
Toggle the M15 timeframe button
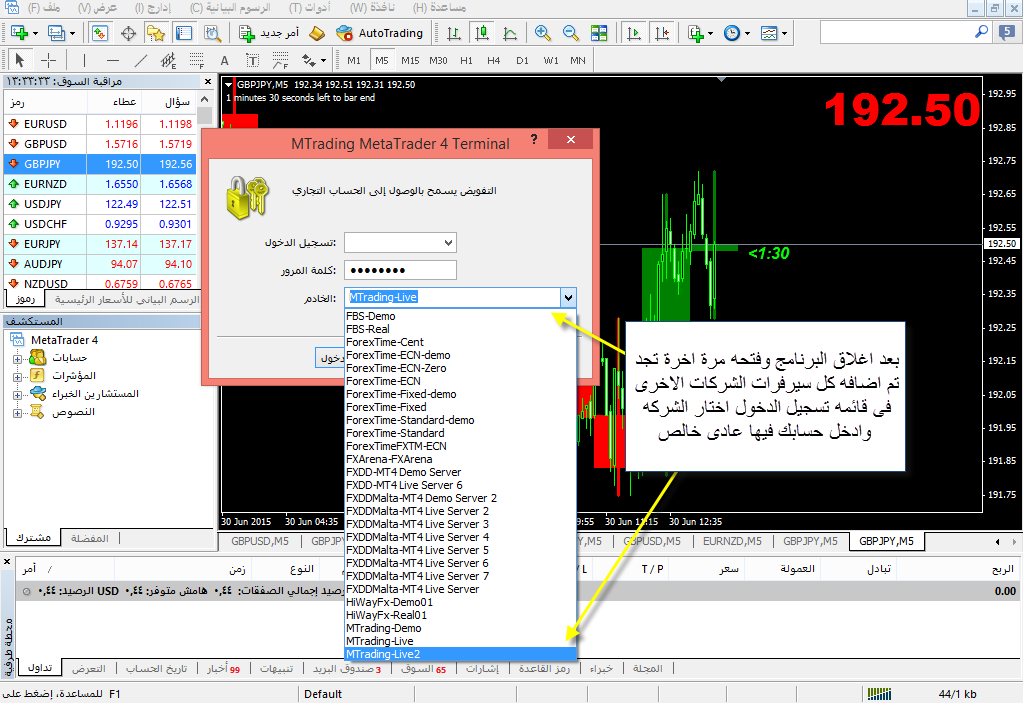[x=410, y=60]
